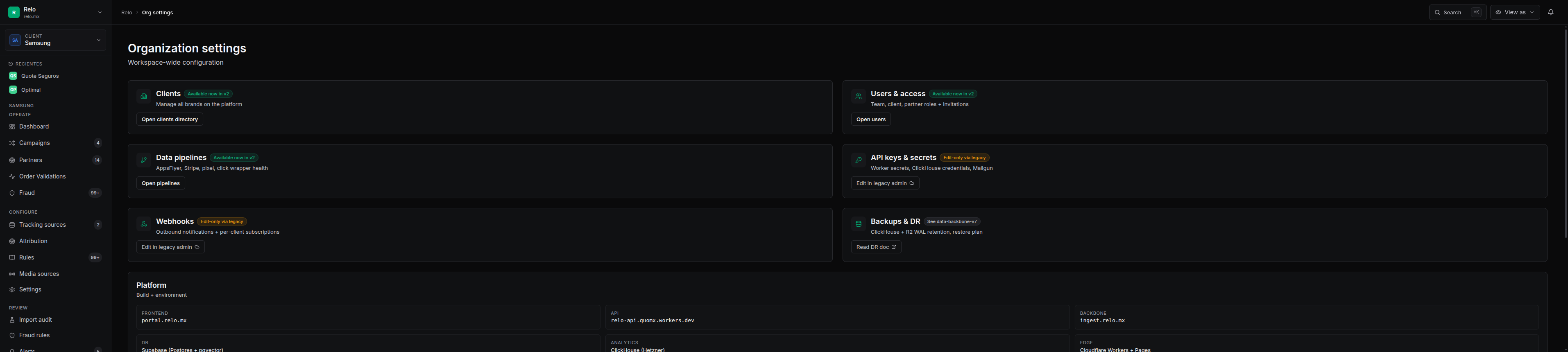Click the Quote Seguros green avatar icon
This screenshot has width=1568, height=352.
(x=13, y=76)
